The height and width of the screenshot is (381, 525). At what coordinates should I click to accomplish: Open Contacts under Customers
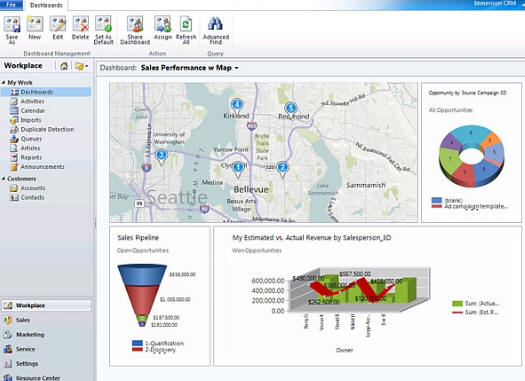32,198
